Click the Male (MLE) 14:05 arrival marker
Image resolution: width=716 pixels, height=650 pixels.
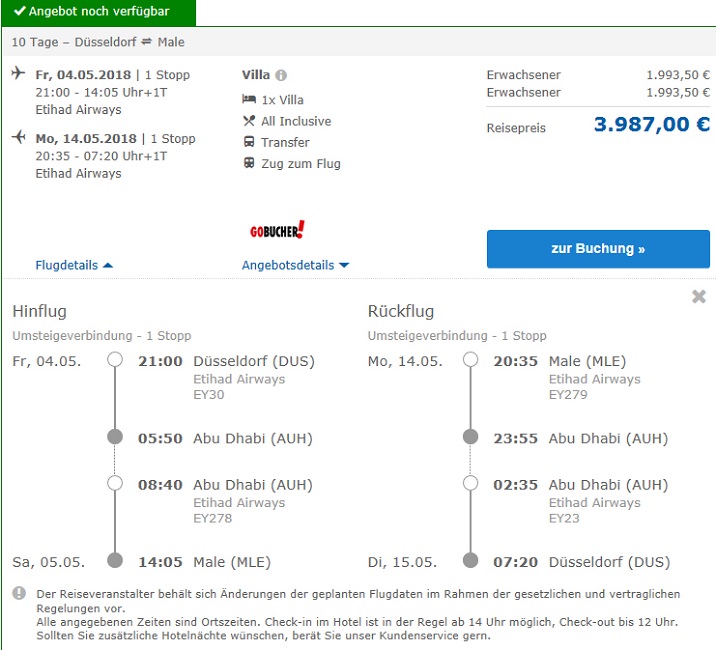point(115,561)
